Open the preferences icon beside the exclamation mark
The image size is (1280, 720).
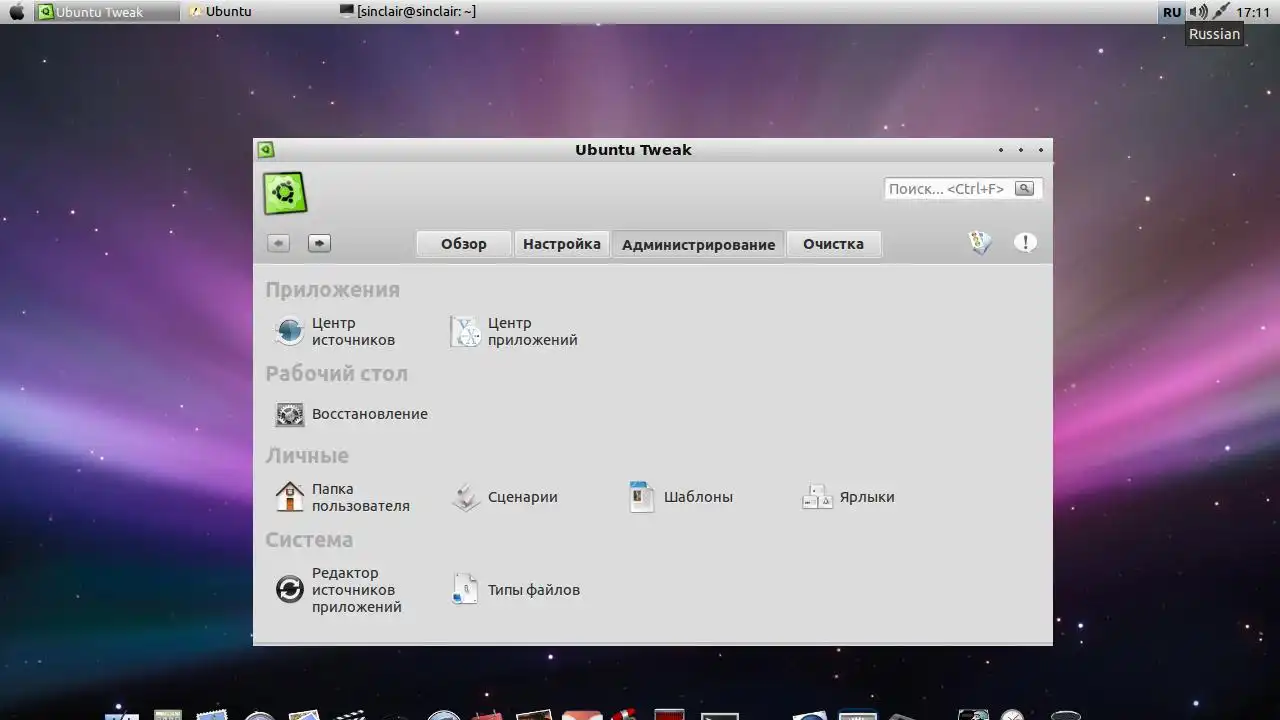(x=981, y=242)
